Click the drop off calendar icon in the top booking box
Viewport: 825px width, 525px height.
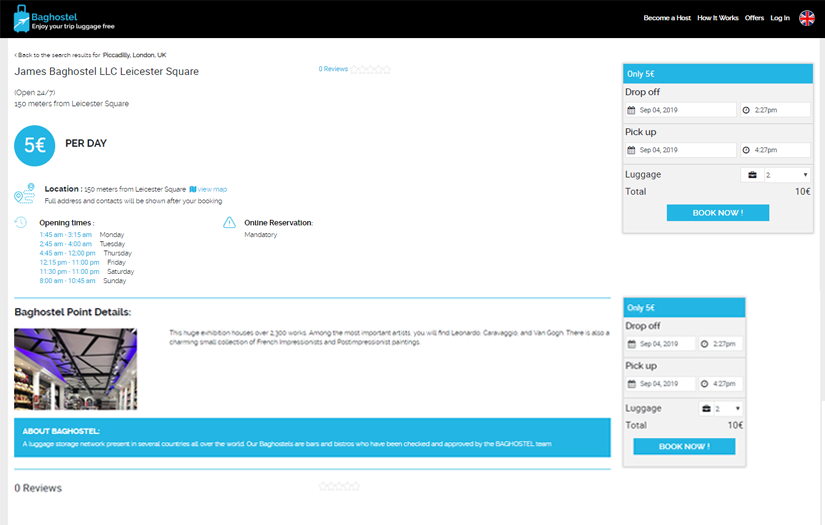[631, 110]
